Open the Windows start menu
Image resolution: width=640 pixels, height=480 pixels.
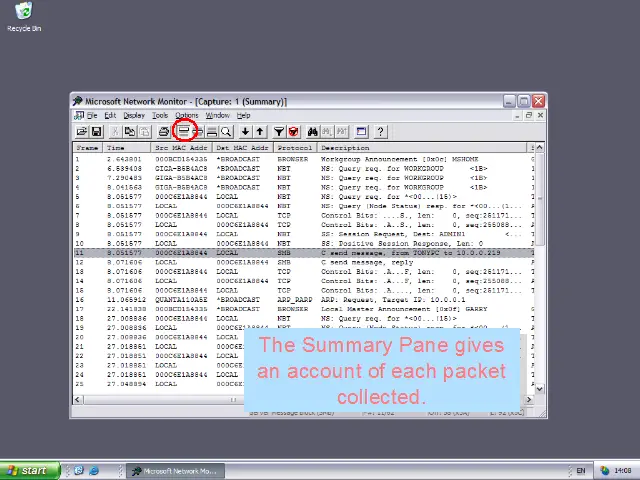pyautogui.click(x=29, y=471)
